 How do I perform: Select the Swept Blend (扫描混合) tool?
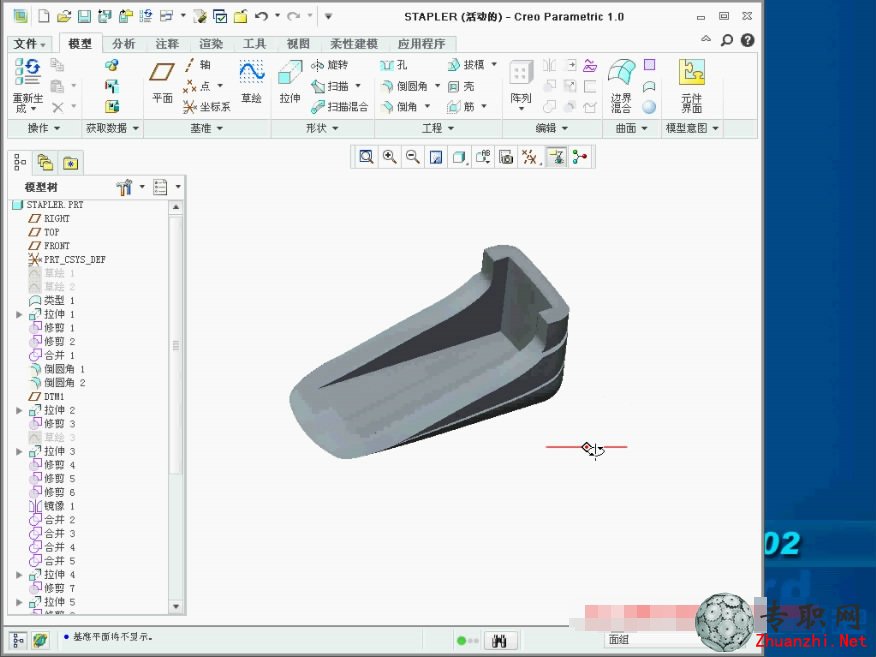(340, 107)
